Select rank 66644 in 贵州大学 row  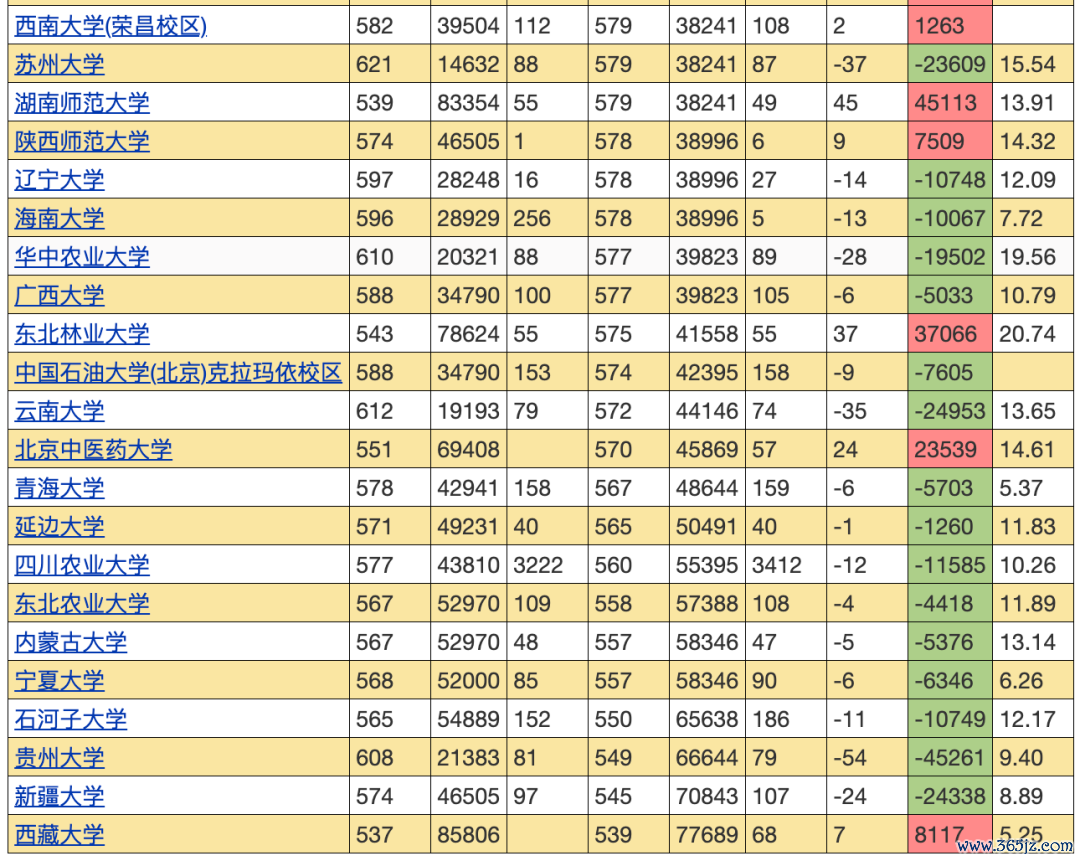coord(707,759)
